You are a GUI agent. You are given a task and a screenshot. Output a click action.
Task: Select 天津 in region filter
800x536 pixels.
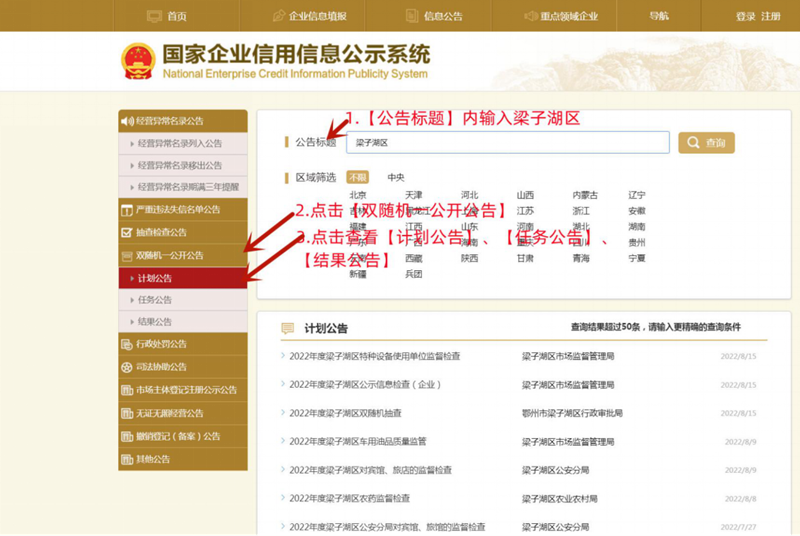click(x=414, y=195)
